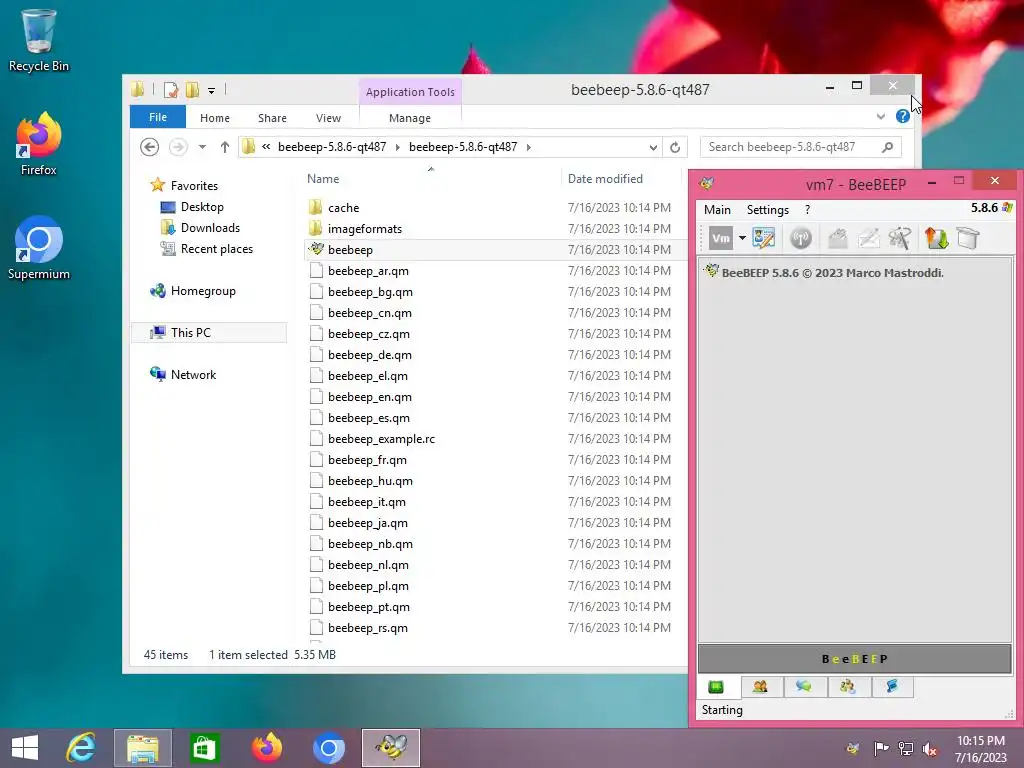Open the Windows Start button
This screenshot has width=1024, height=768.
(x=25, y=748)
